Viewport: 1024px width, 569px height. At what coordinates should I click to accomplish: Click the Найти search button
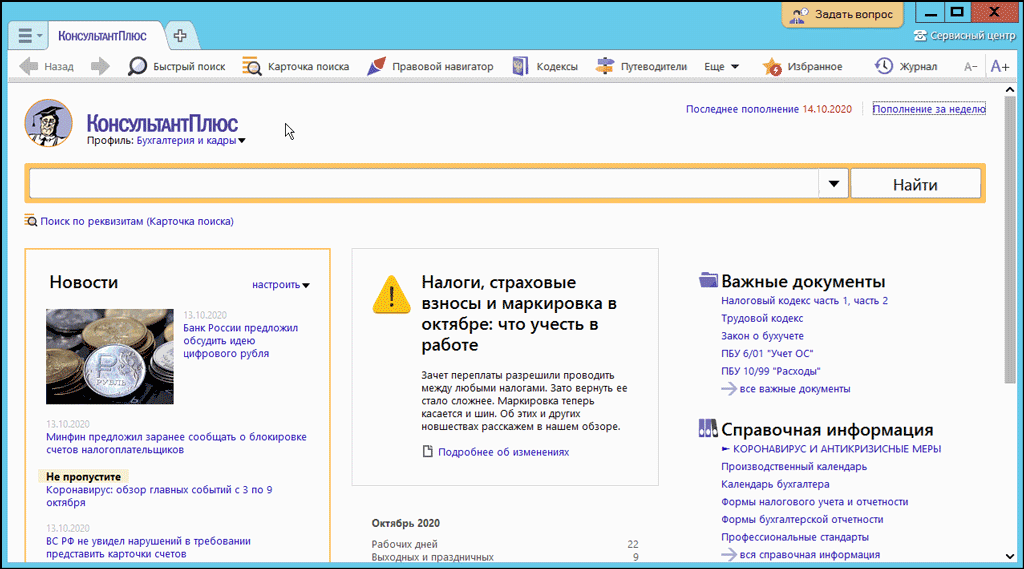pyautogui.click(x=915, y=184)
